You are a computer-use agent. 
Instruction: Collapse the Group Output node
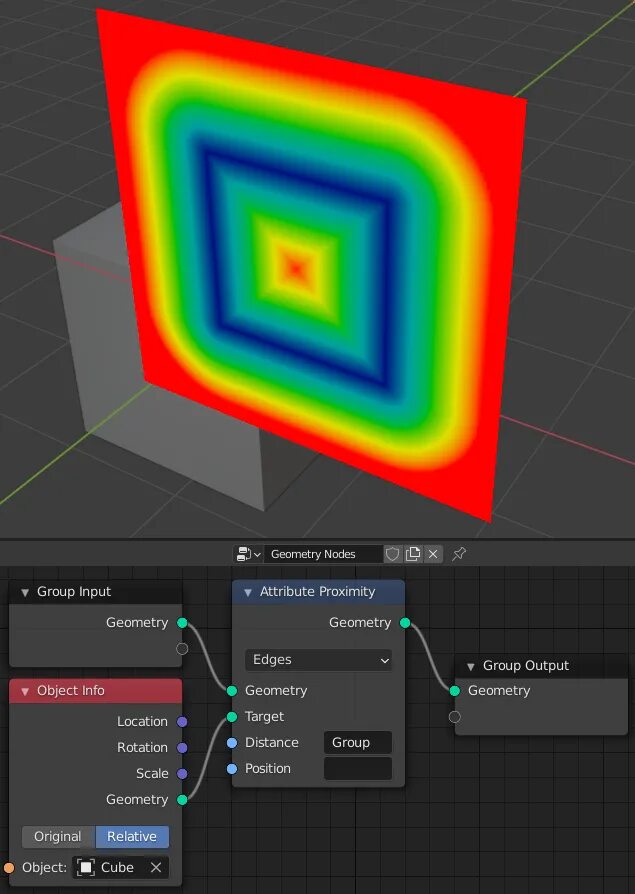(470, 666)
